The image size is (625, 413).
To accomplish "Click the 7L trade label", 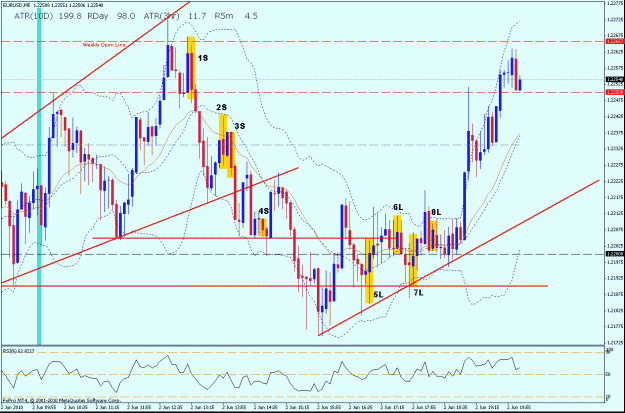I will (418, 293).
